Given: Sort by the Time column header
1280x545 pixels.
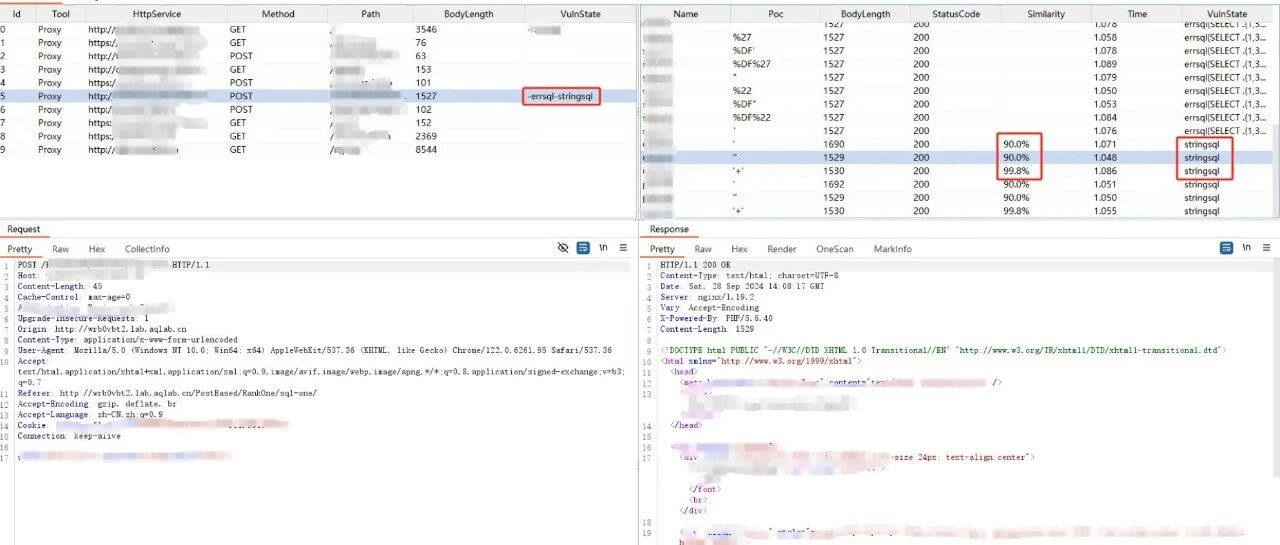Looking at the screenshot, I should tap(1137, 14).
